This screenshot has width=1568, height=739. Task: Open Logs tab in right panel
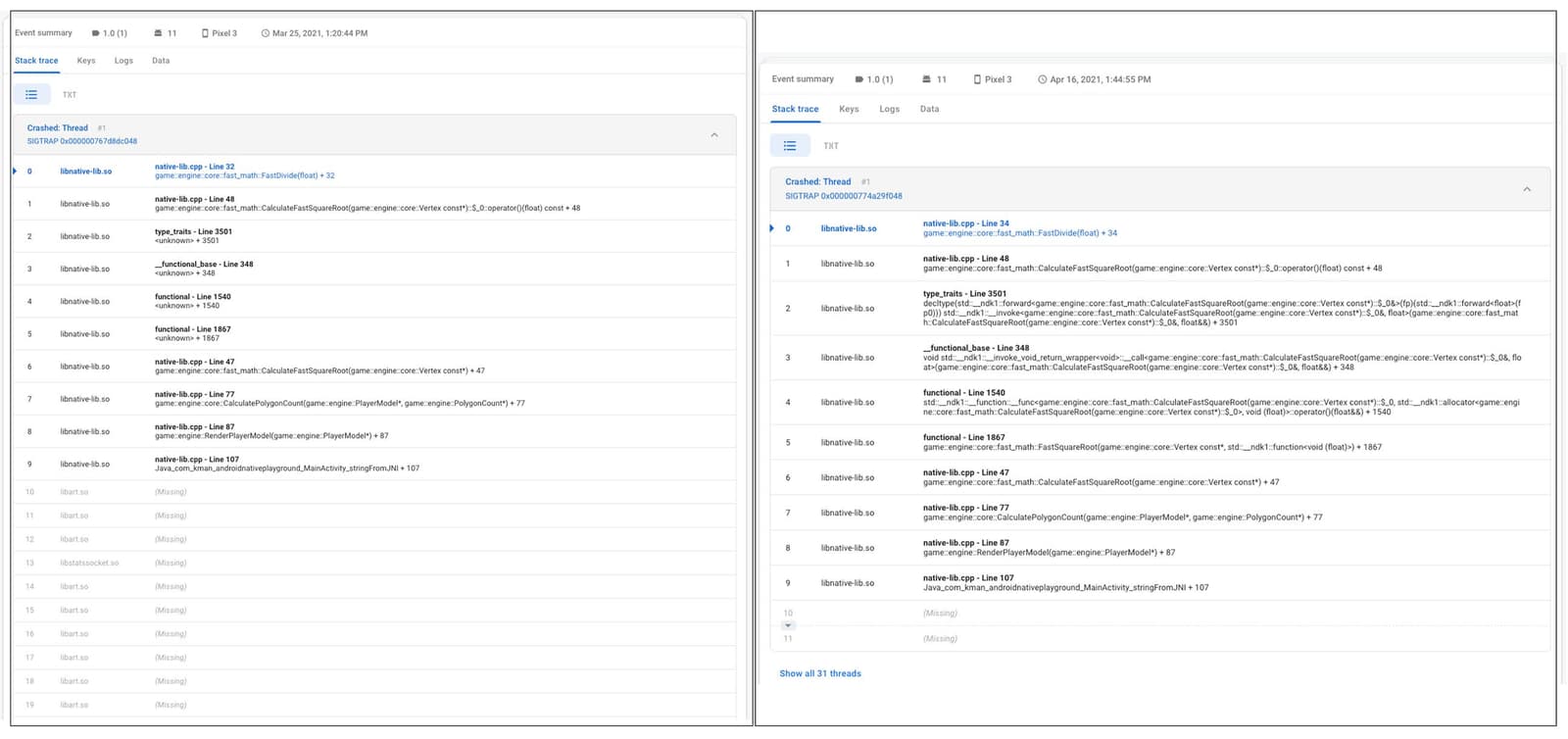[x=890, y=109]
